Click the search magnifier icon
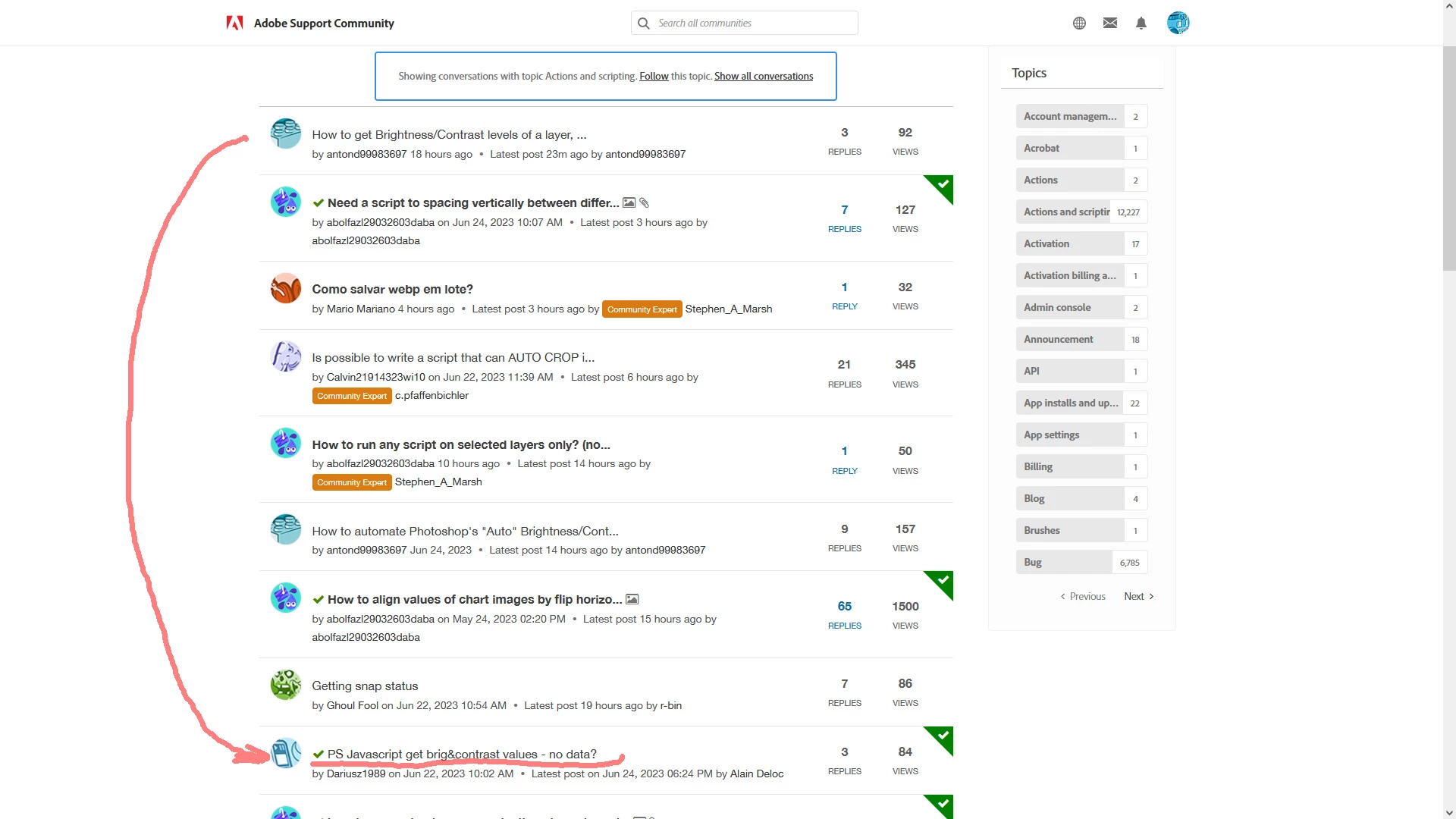The width and height of the screenshot is (1456, 819). point(644,23)
